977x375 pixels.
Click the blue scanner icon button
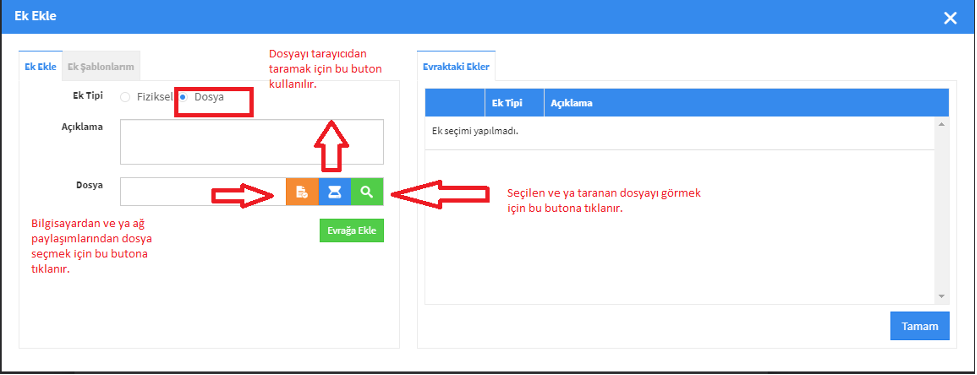coord(335,192)
